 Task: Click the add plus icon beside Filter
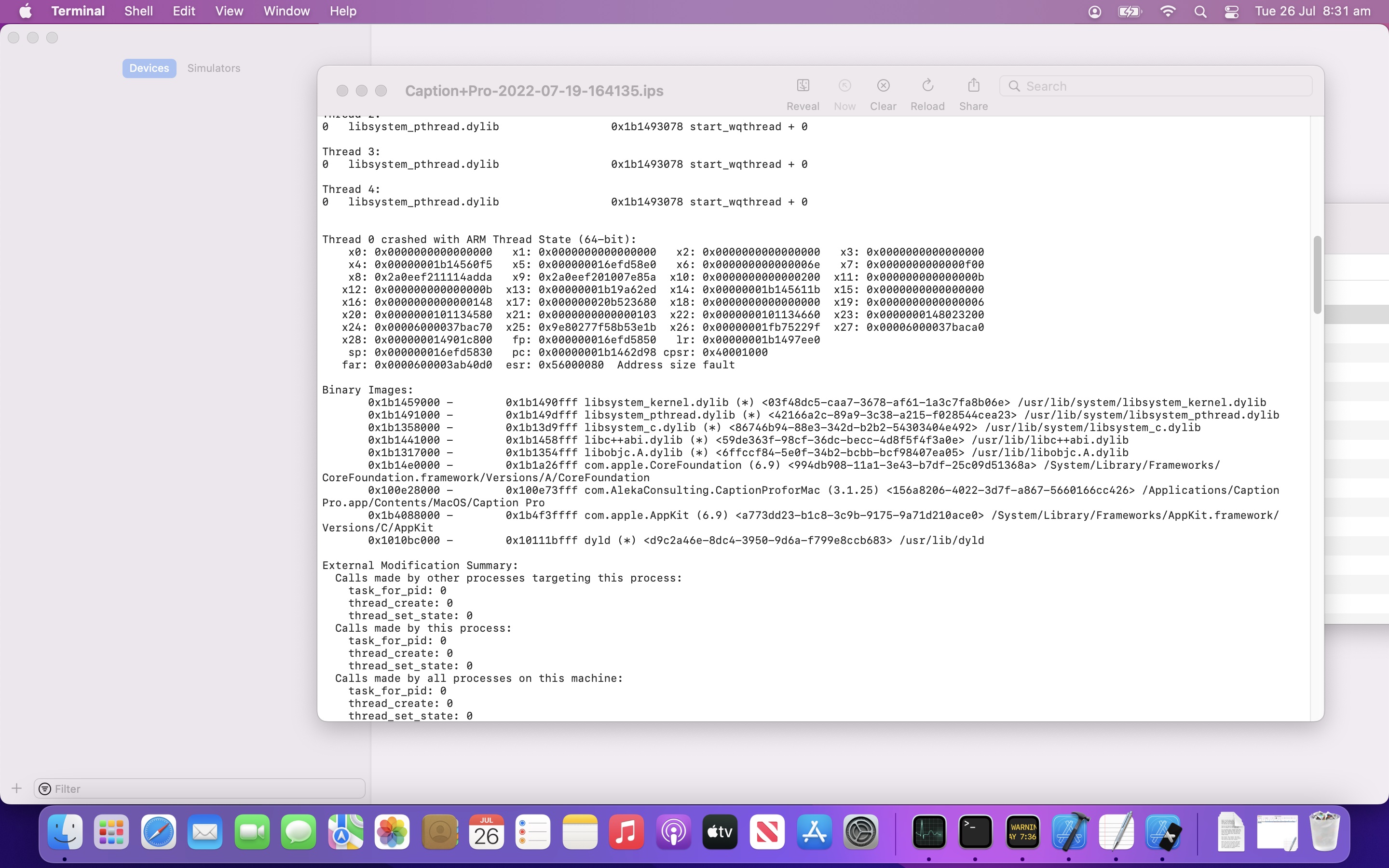pyautogui.click(x=17, y=788)
